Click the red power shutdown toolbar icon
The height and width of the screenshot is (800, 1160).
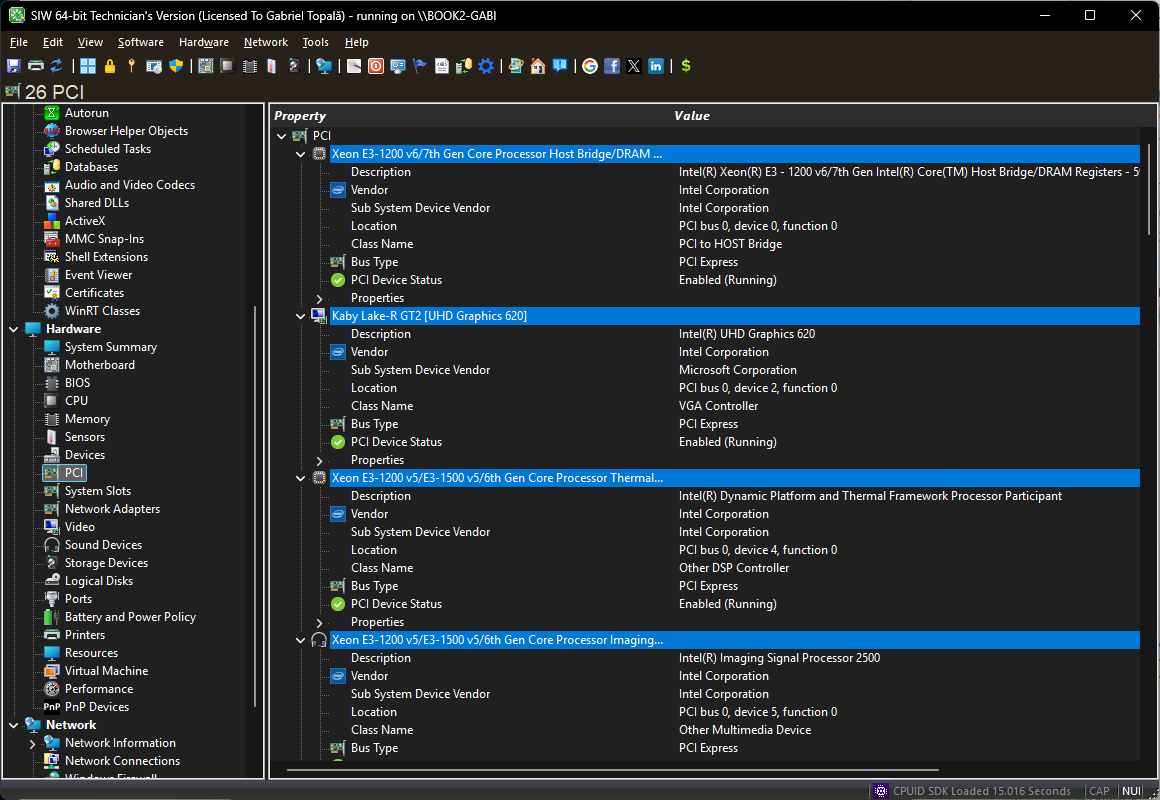click(376, 66)
